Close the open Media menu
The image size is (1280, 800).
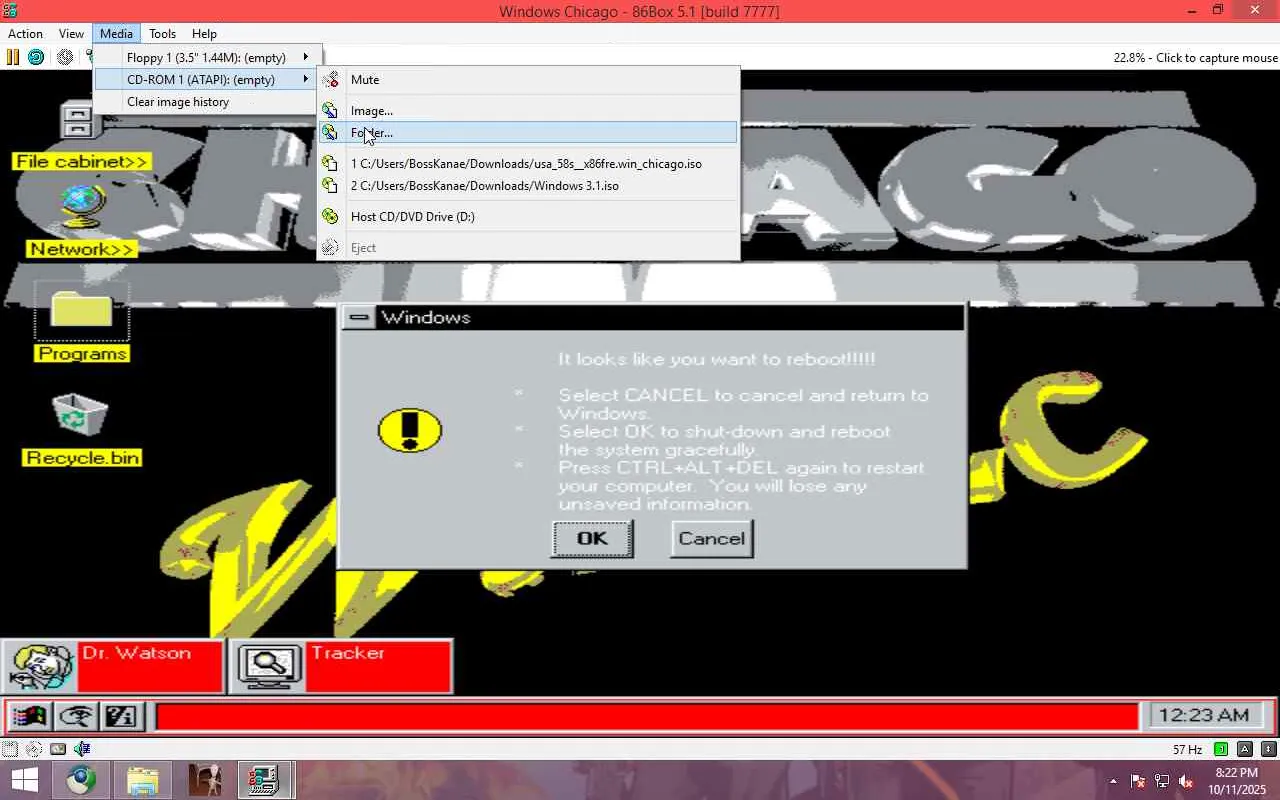(x=116, y=34)
